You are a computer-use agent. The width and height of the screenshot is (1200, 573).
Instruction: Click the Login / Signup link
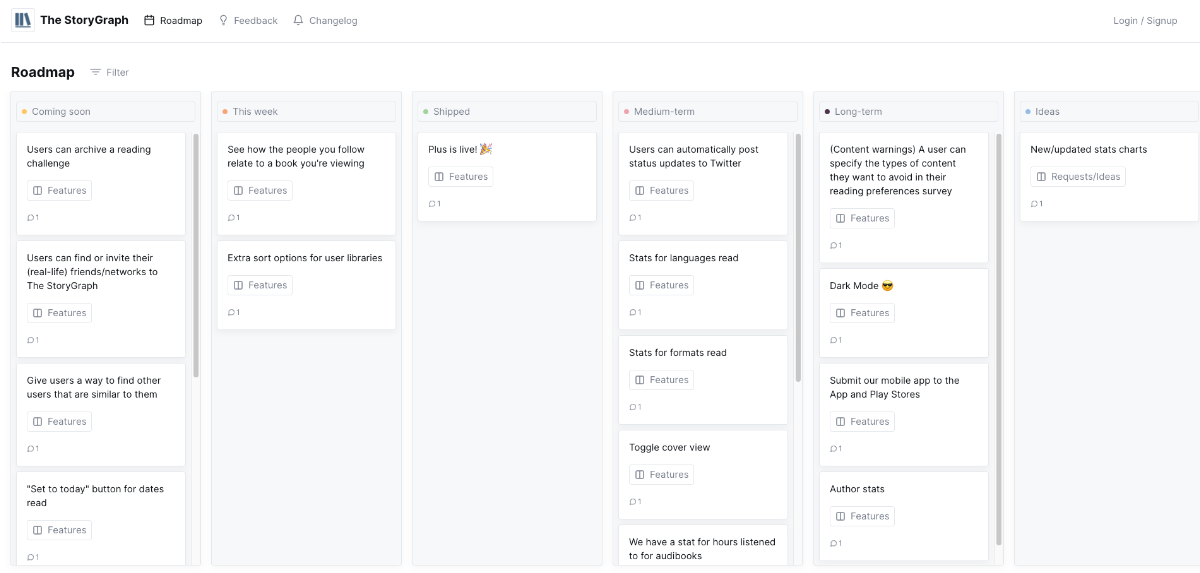tap(1145, 20)
